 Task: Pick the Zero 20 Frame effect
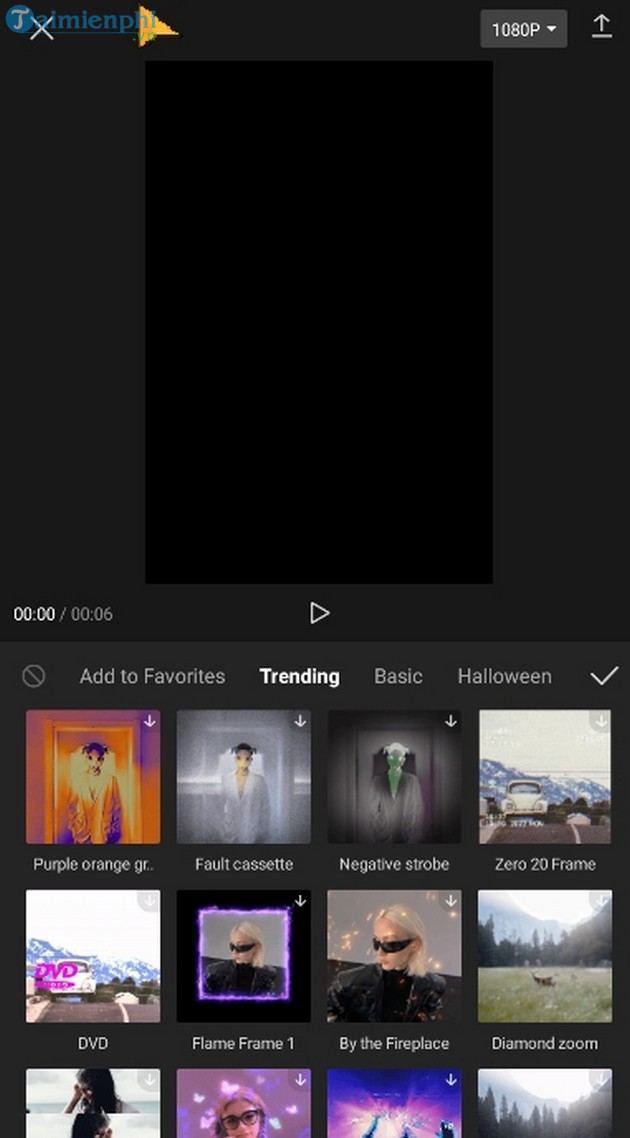pos(545,777)
